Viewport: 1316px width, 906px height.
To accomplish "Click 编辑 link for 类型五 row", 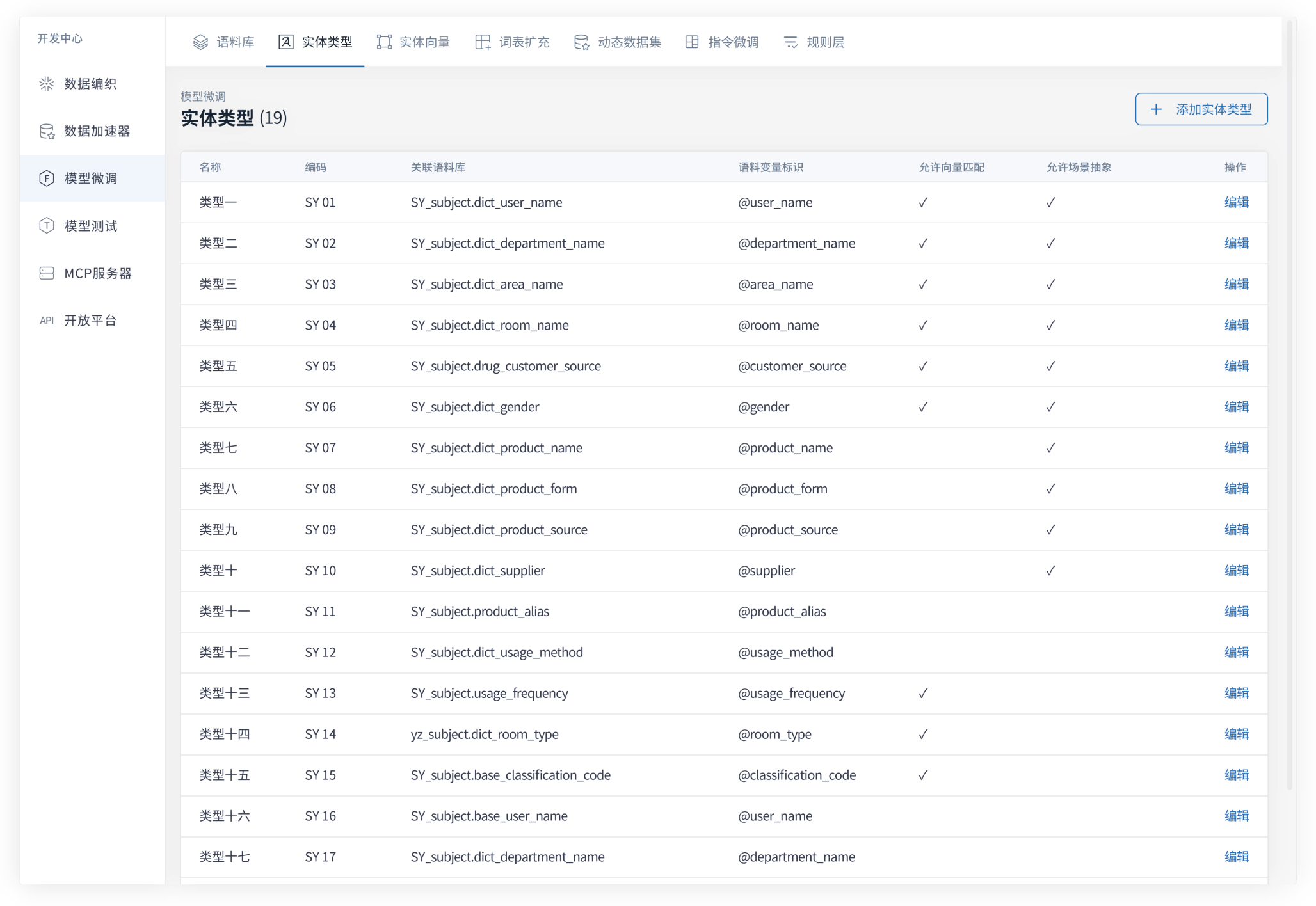I will click(1236, 366).
